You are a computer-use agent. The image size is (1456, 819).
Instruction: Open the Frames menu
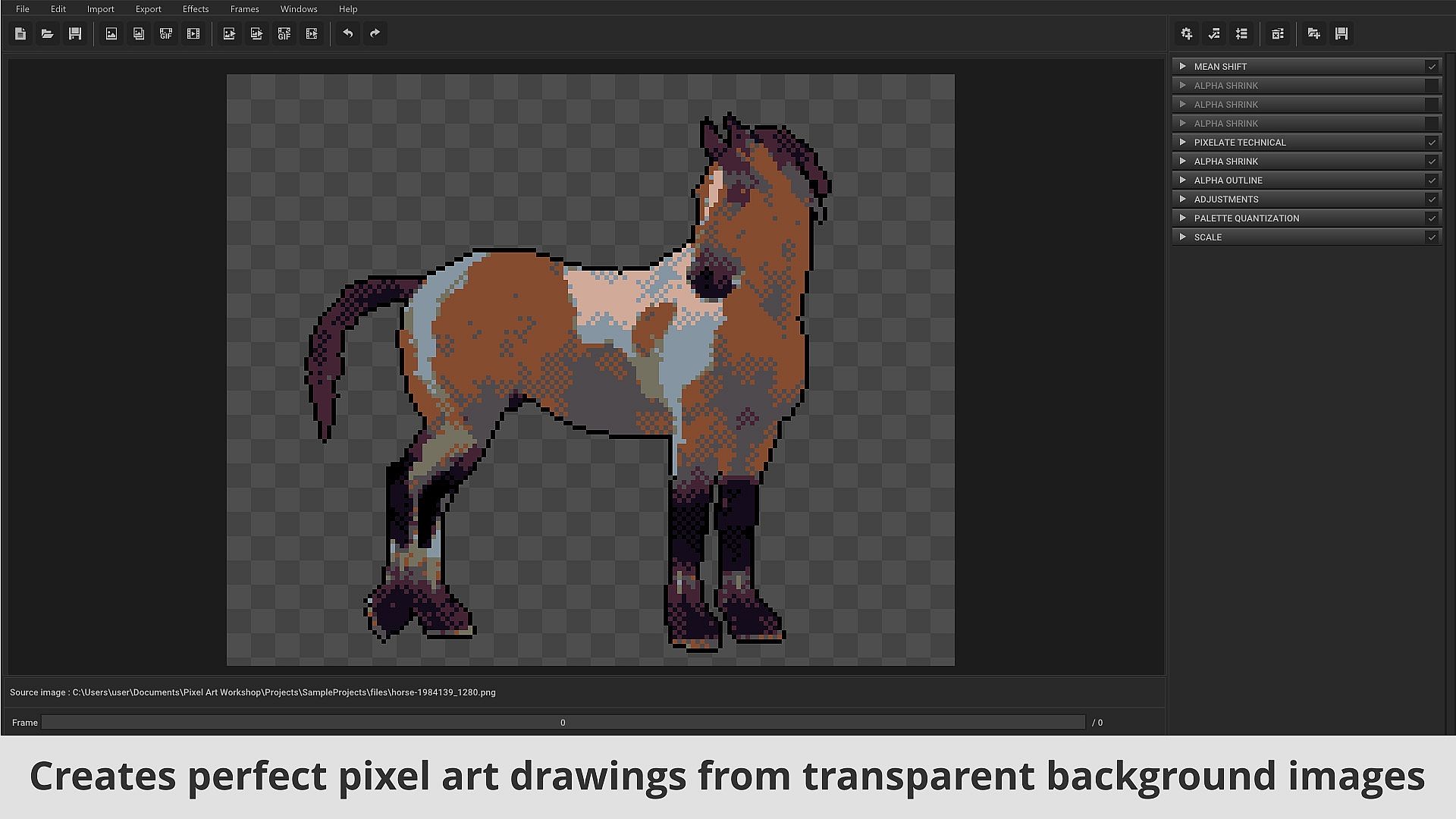pyautogui.click(x=244, y=9)
